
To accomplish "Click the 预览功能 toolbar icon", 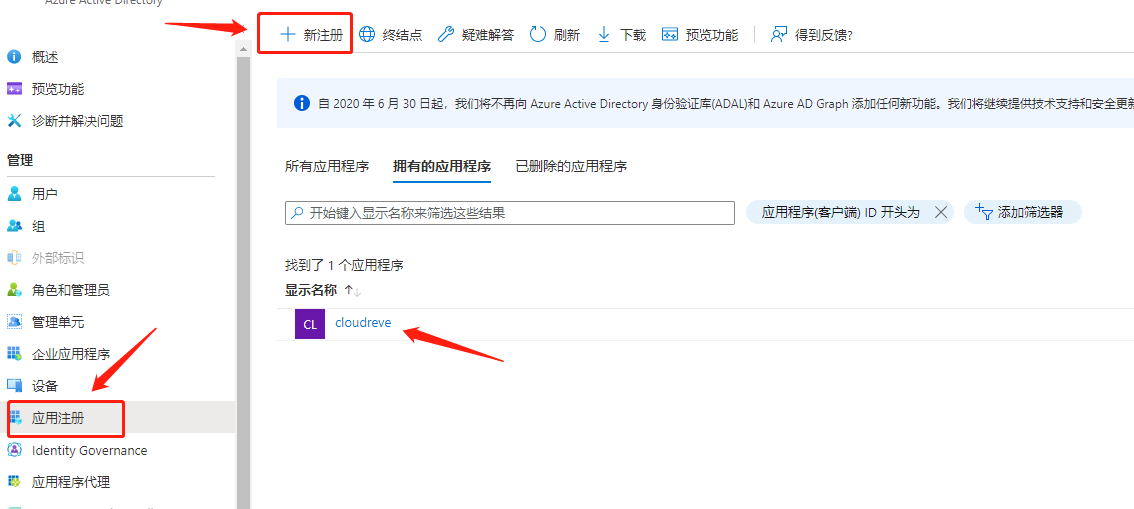I will coord(670,34).
